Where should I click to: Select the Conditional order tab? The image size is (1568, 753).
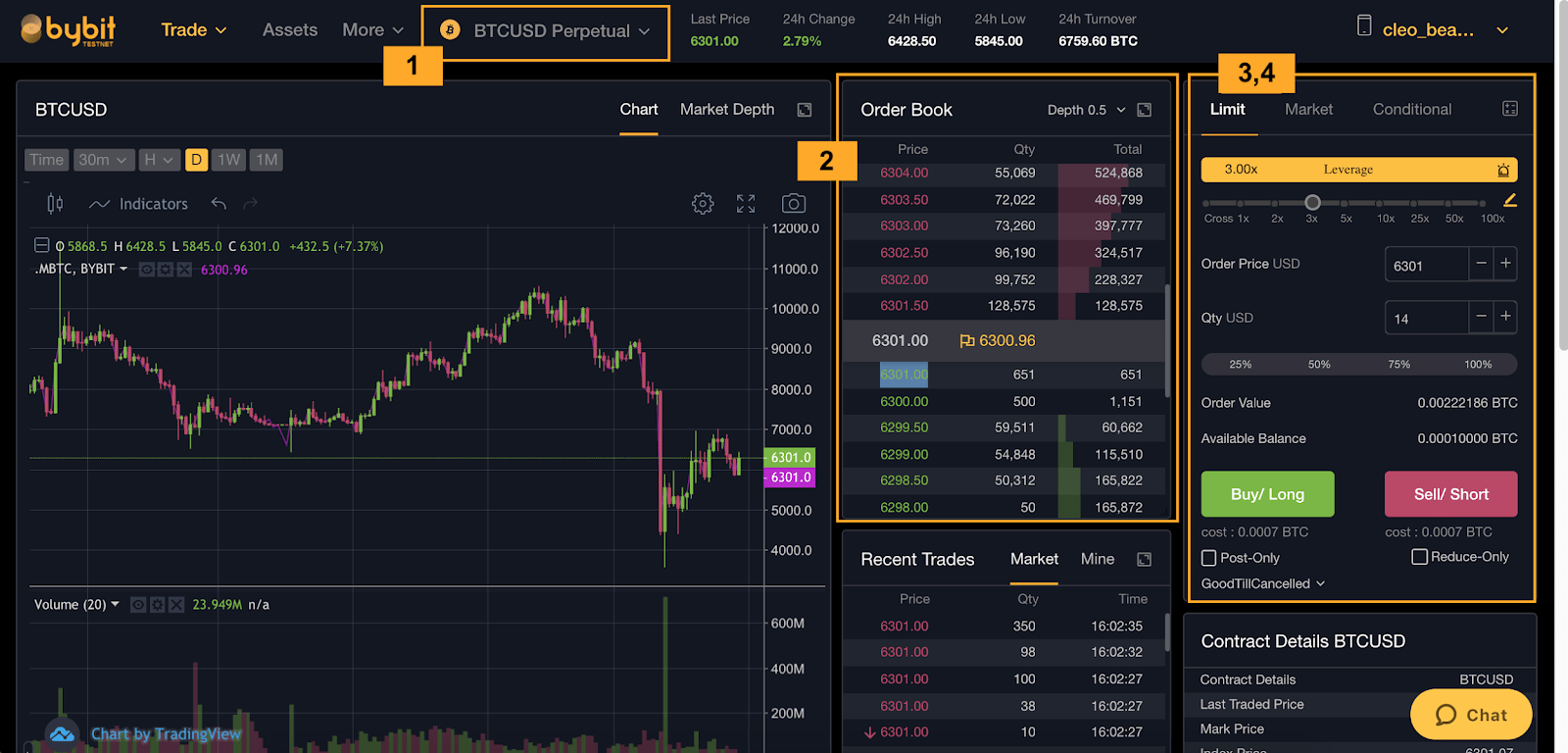pos(1412,109)
